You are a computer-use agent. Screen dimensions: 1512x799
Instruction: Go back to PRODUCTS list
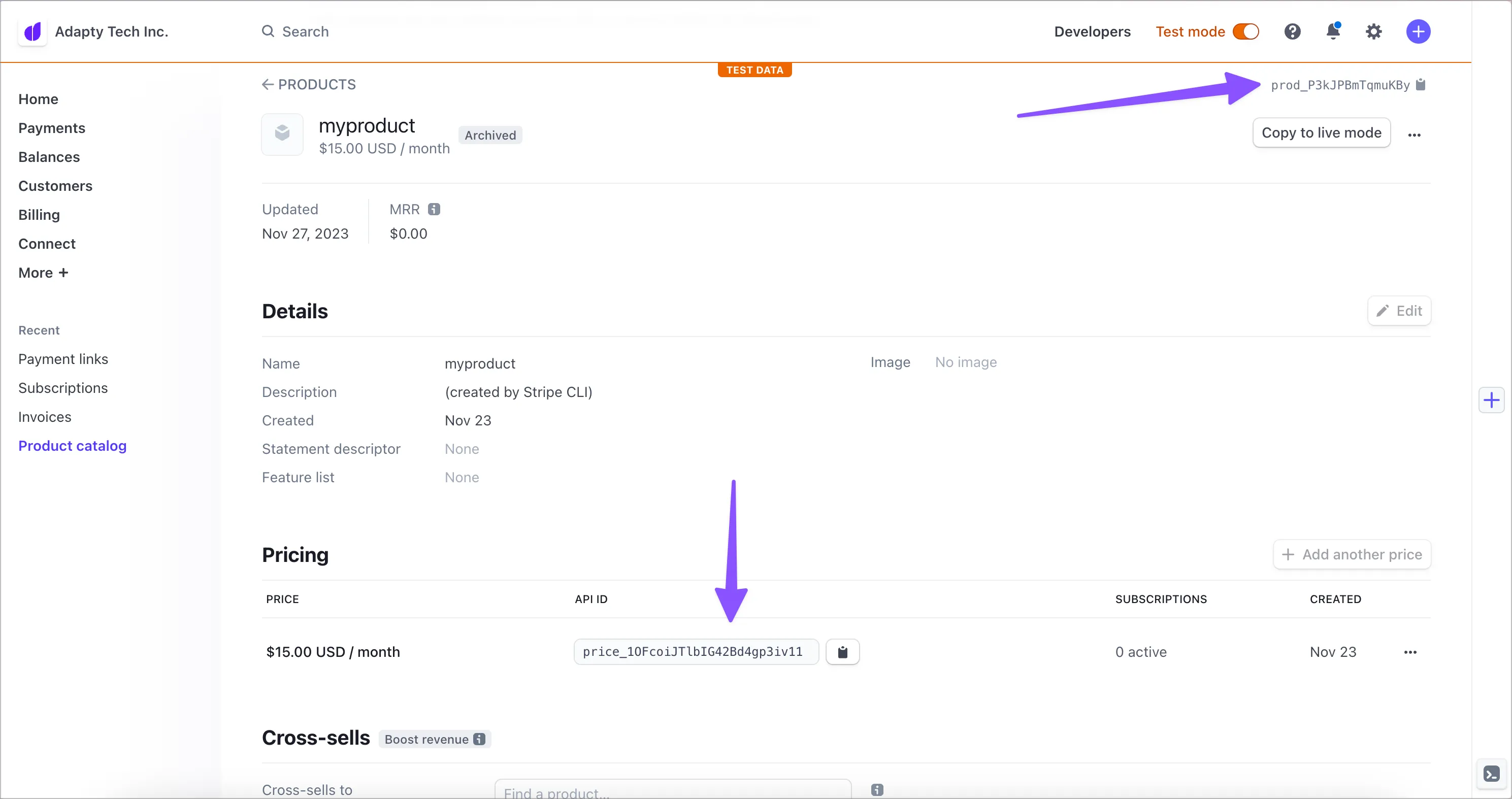click(x=309, y=84)
